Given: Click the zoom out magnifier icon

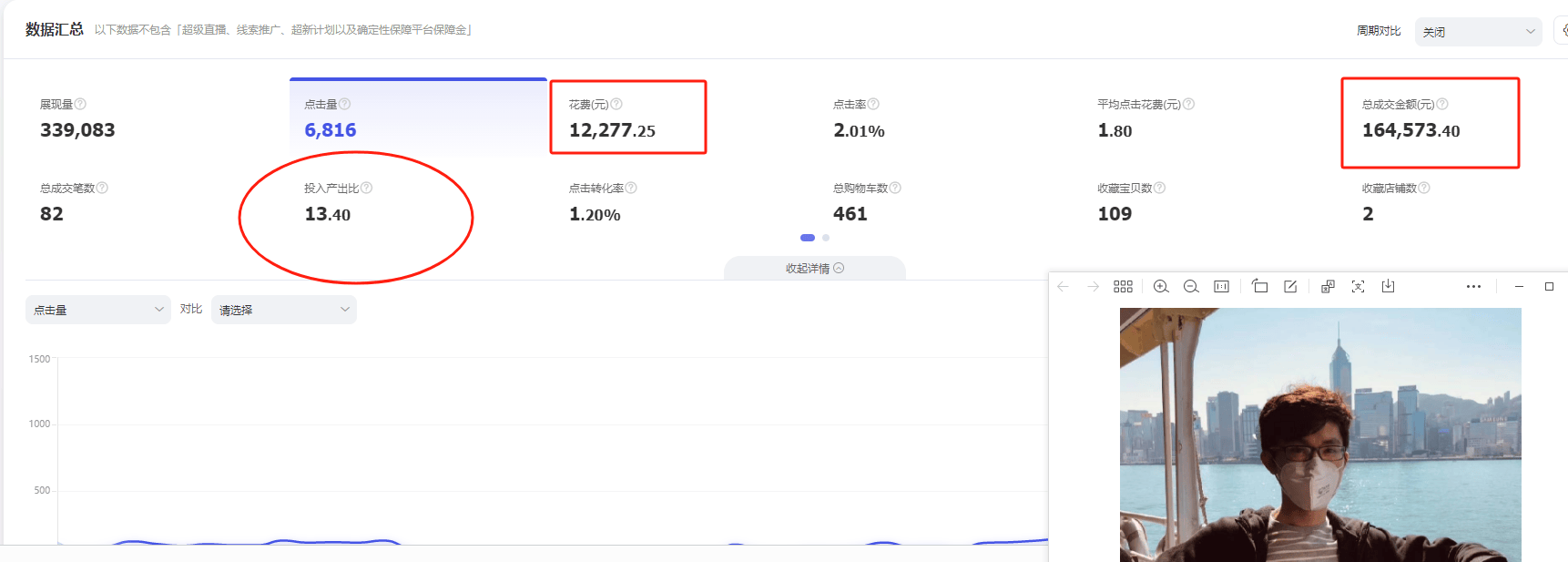Looking at the screenshot, I should [x=1191, y=287].
